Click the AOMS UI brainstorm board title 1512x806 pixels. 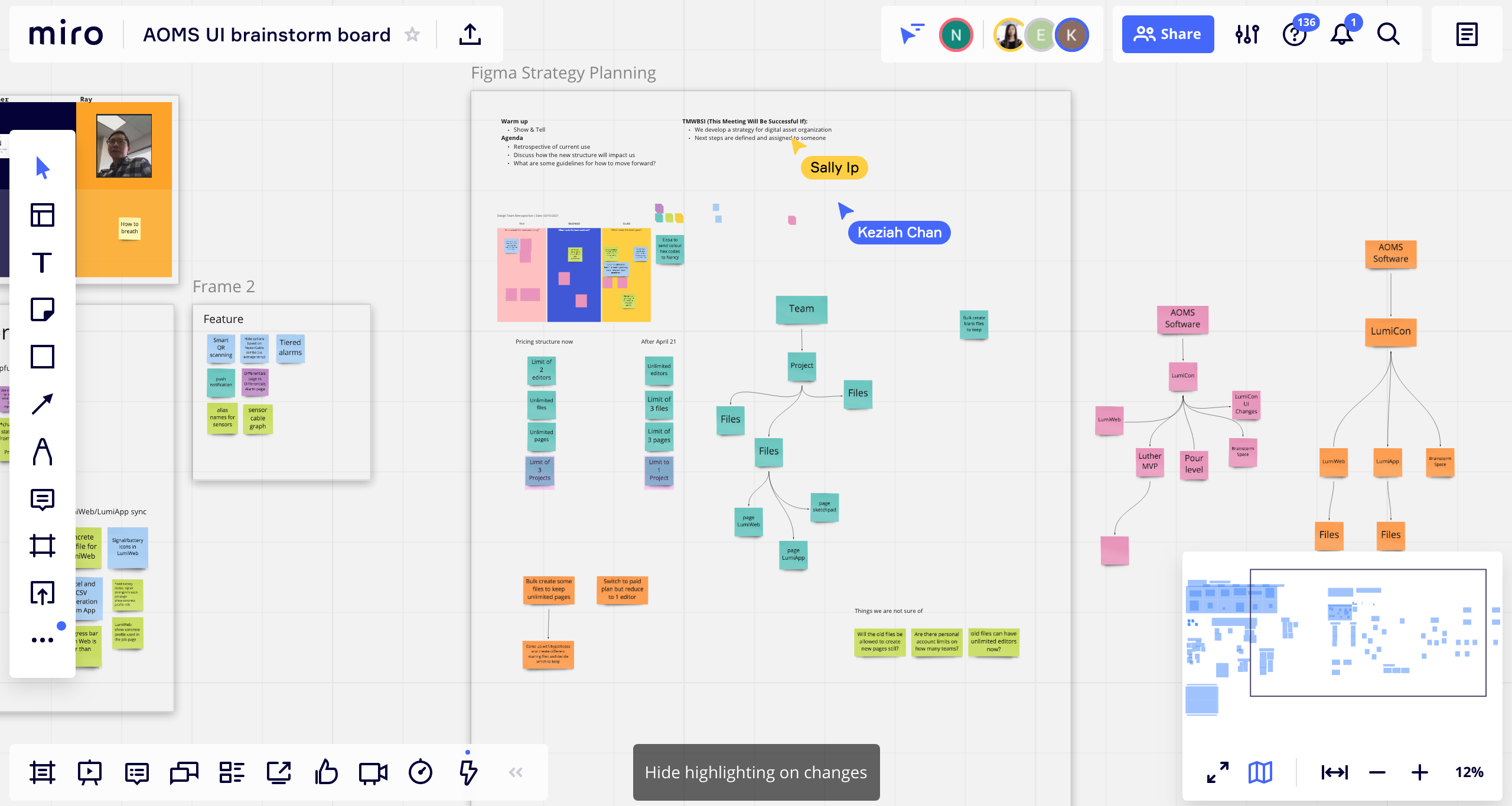(x=266, y=35)
